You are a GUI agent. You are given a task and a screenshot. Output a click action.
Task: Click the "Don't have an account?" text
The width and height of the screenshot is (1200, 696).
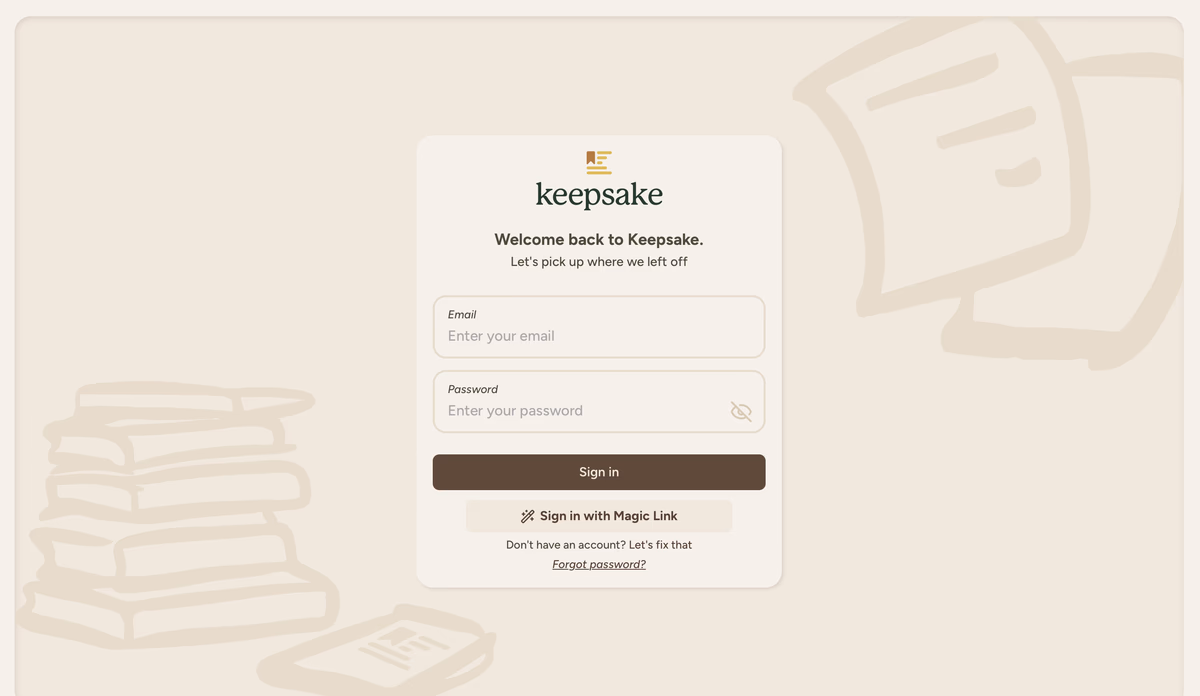[x=566, y=545]
